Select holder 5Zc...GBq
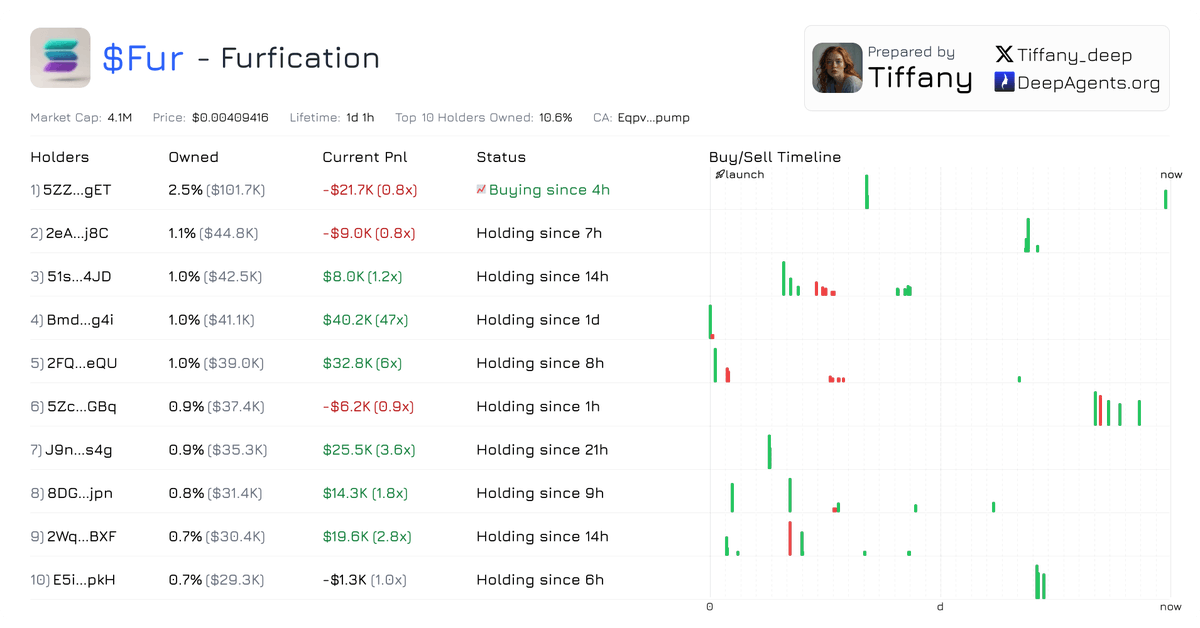Screen dimensions: 1200x628 click(81, 406)
